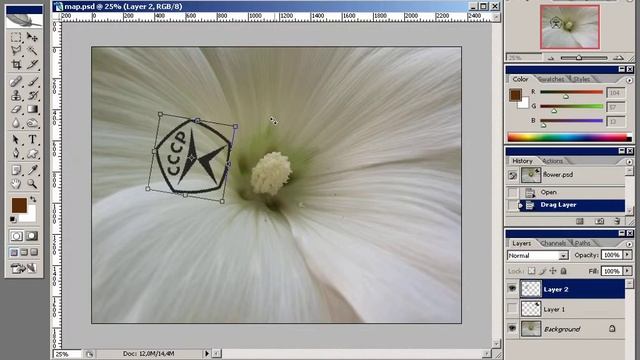Switch to Quick Mask mode
The width and height of the screenshot is (640, 360).
(31, 236)
